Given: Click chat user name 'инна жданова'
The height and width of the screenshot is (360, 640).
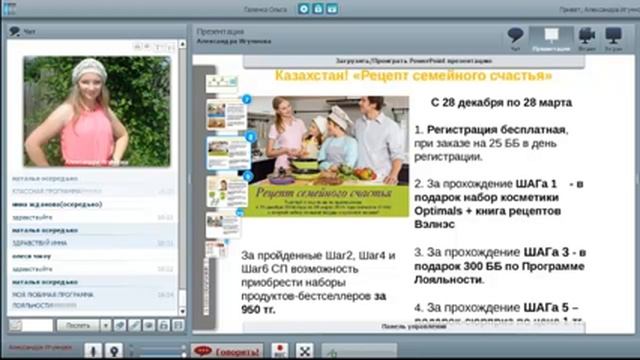Looking at the screenshot, I should point(57,204).
